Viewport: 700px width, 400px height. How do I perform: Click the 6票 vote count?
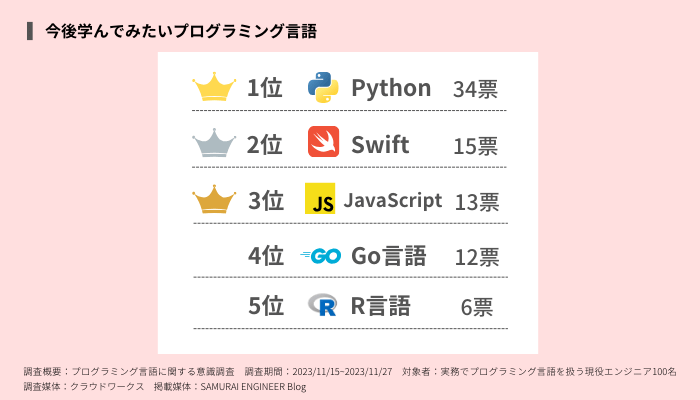479,307
